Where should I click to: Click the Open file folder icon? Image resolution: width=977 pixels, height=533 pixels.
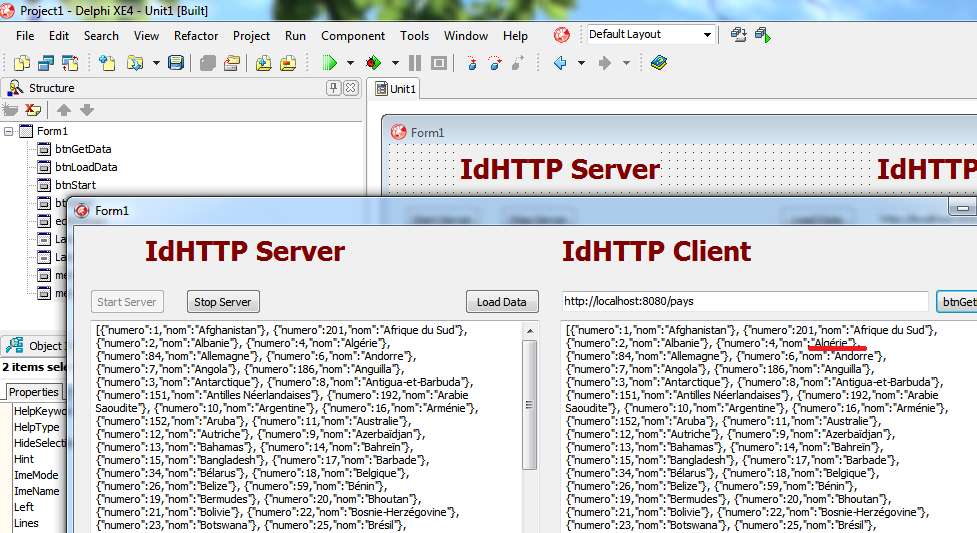coord(134,63)
